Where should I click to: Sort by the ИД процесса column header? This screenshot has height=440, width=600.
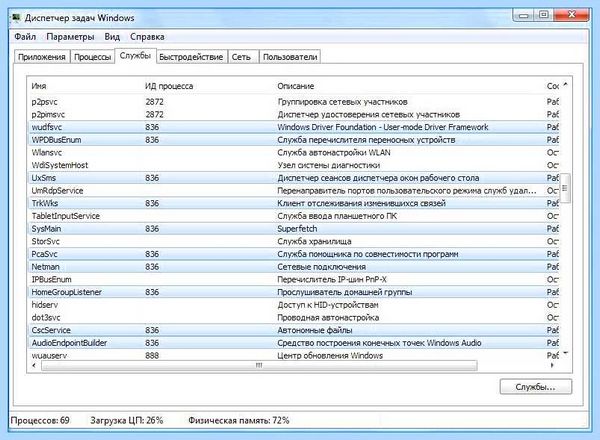click(169, 86)
